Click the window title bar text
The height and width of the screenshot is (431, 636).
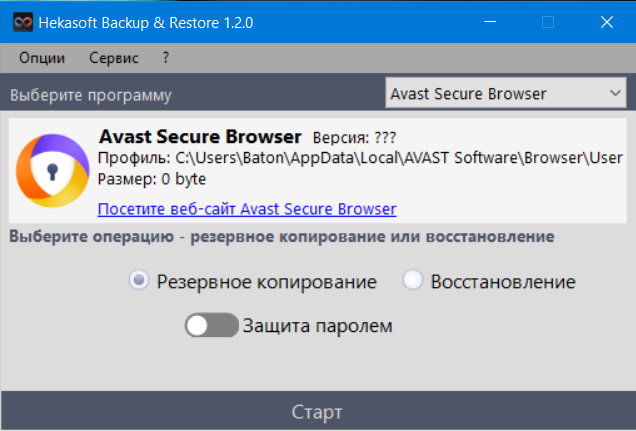[x=146, y=23]
